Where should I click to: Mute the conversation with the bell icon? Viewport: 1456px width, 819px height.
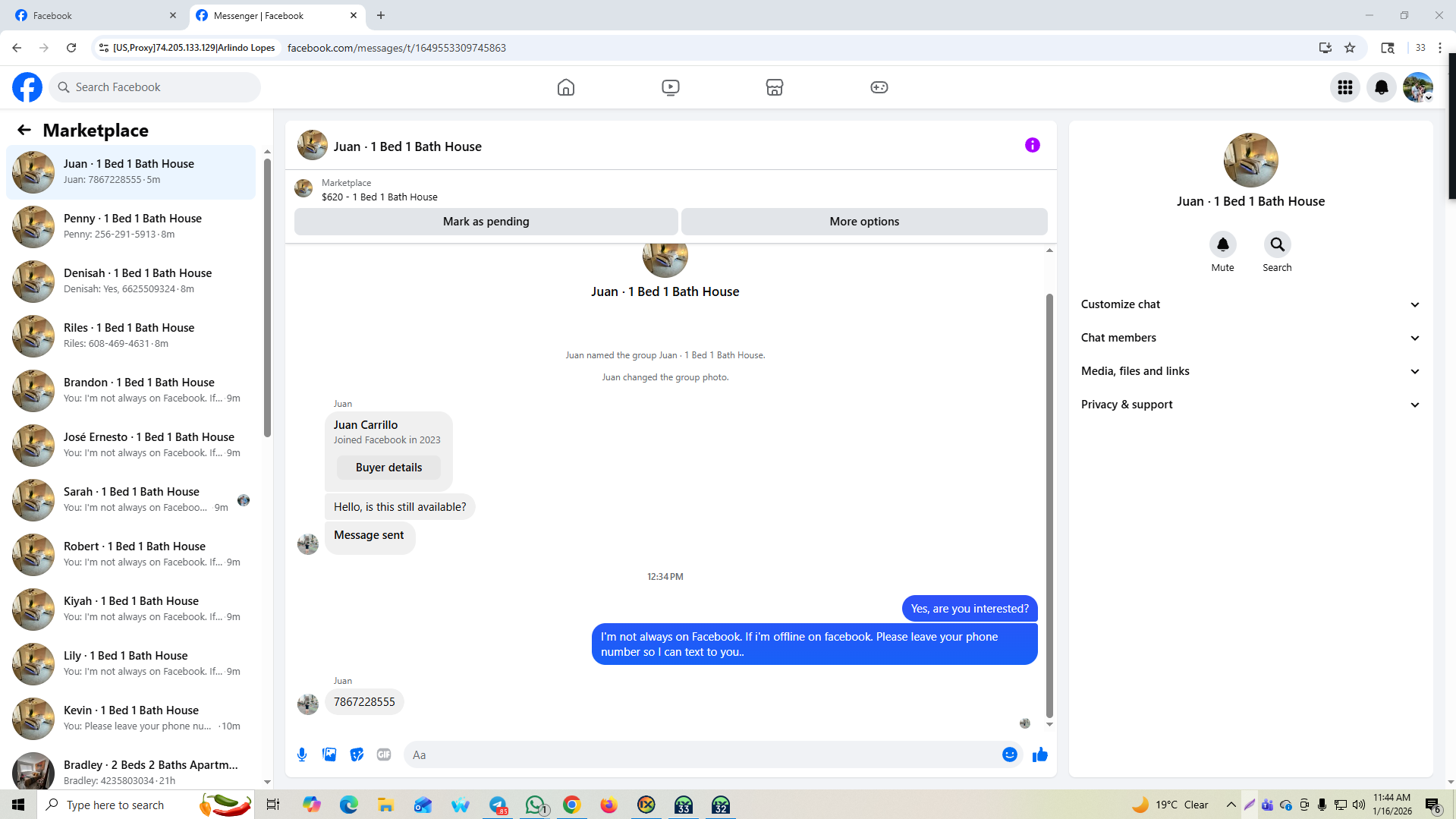(x=1223, y=244)
